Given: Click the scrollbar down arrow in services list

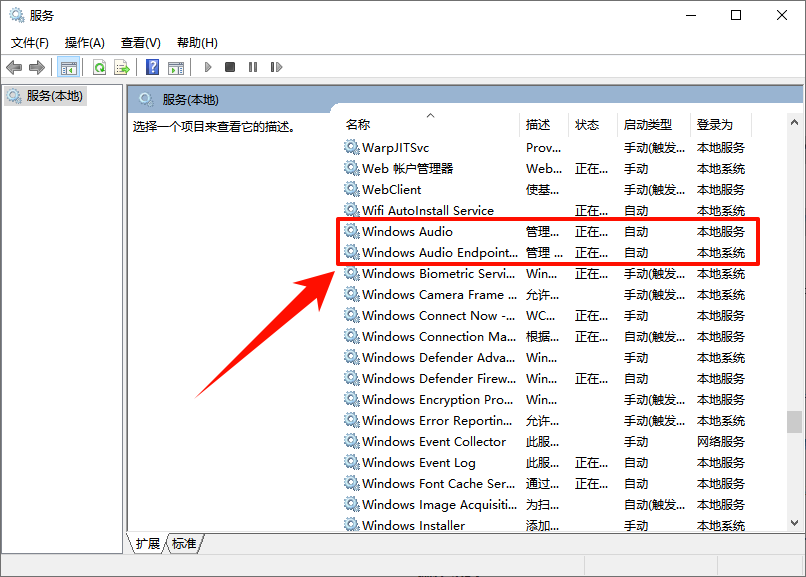Looking at the screenshot, I should click(794, 523).
